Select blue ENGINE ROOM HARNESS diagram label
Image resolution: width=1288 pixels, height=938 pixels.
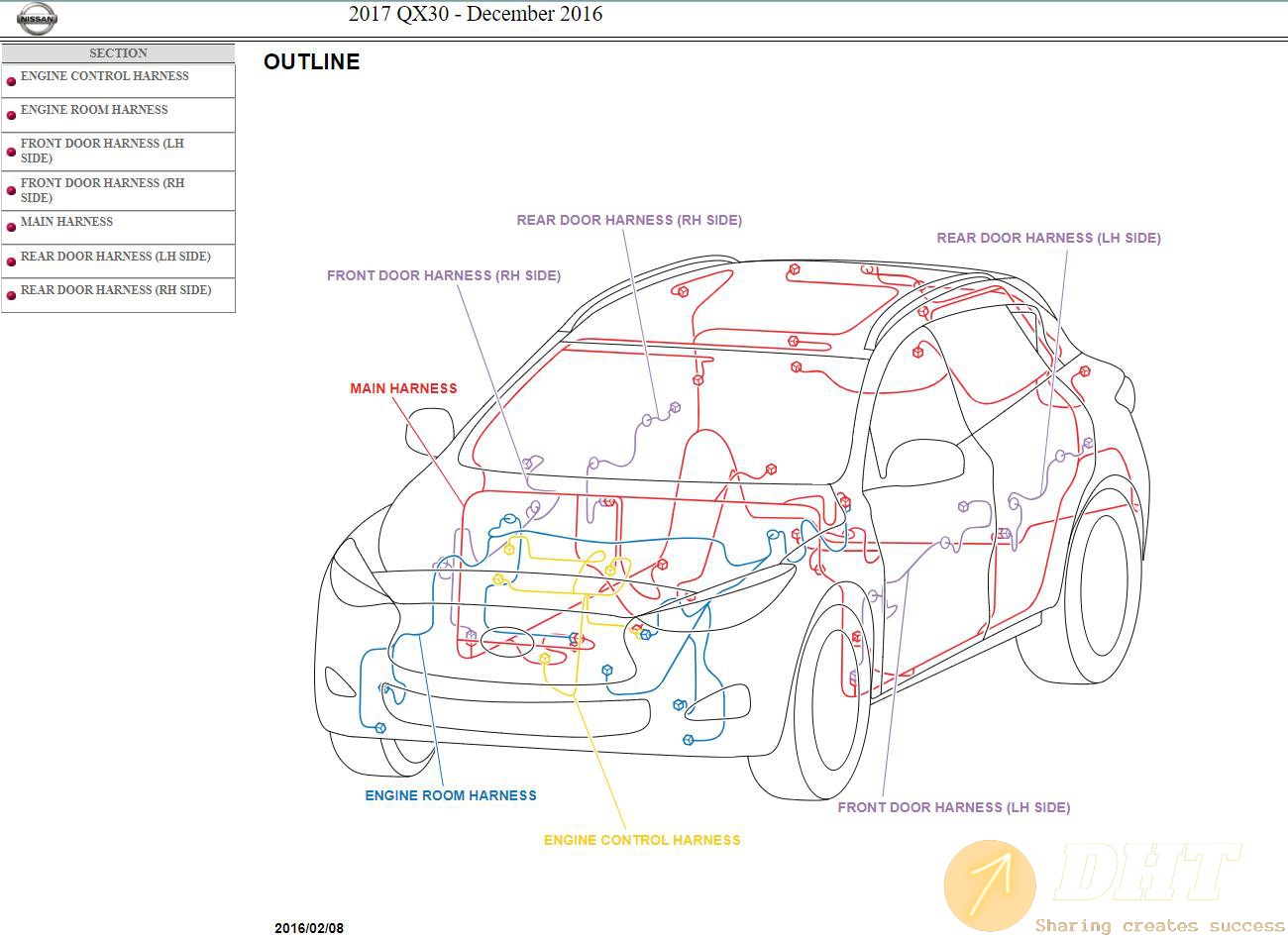tap(451, 795)
